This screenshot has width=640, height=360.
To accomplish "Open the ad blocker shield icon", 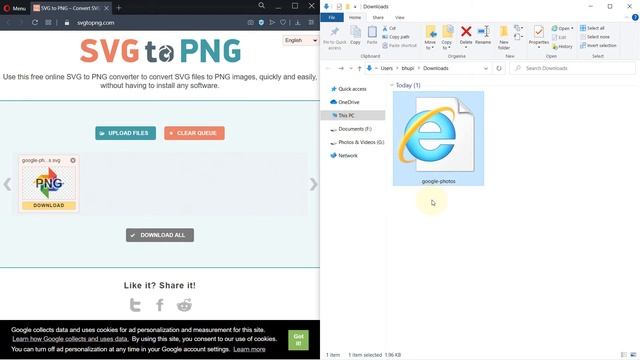I will click(x=261, y=22).
